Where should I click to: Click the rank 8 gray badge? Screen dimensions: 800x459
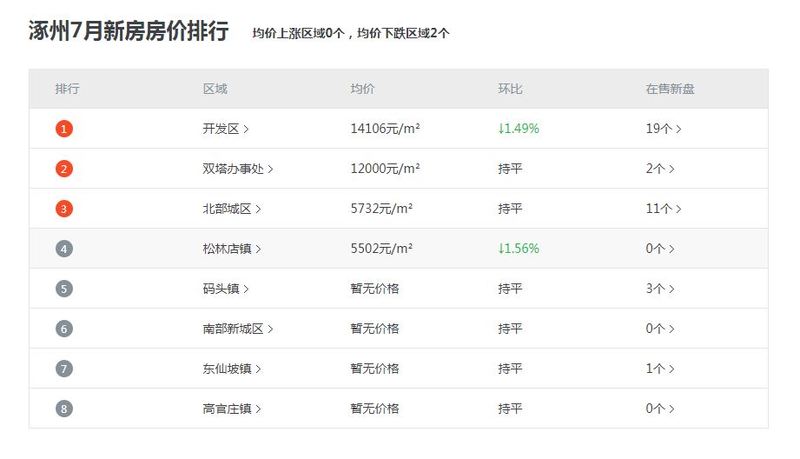click(64, 409)
